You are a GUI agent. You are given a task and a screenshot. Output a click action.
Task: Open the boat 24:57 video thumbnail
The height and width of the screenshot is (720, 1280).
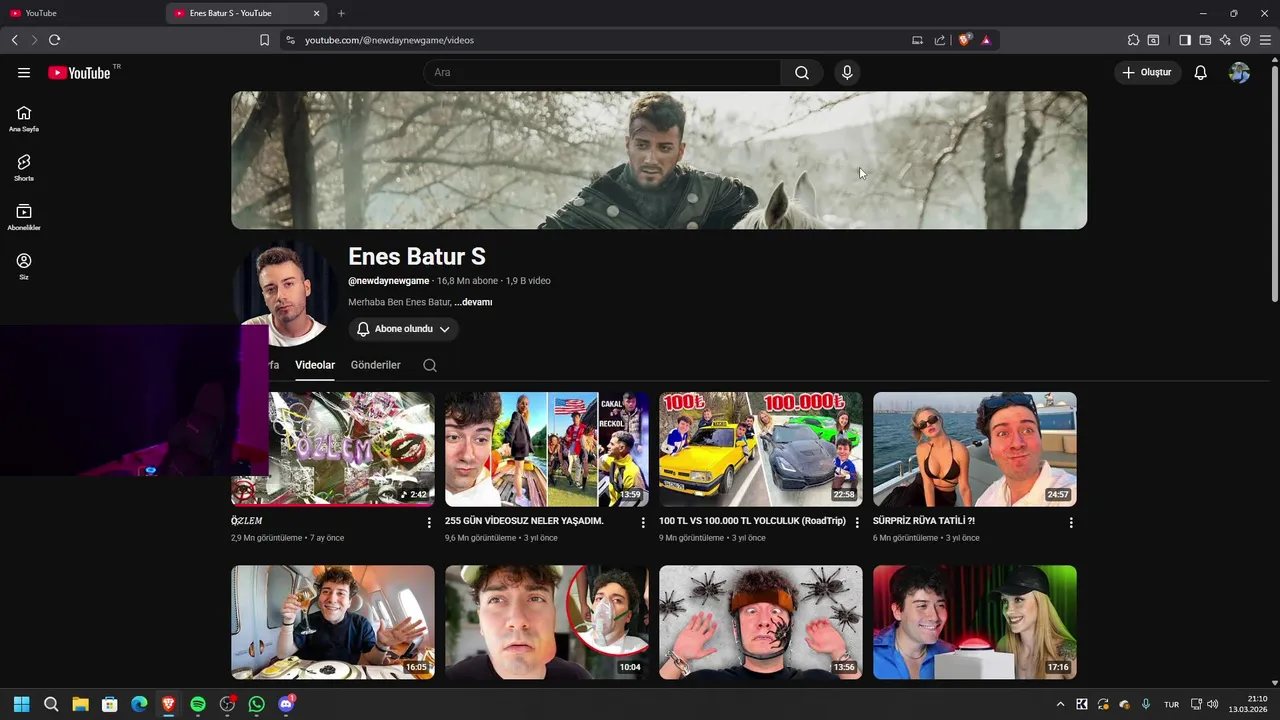(975, 449)
